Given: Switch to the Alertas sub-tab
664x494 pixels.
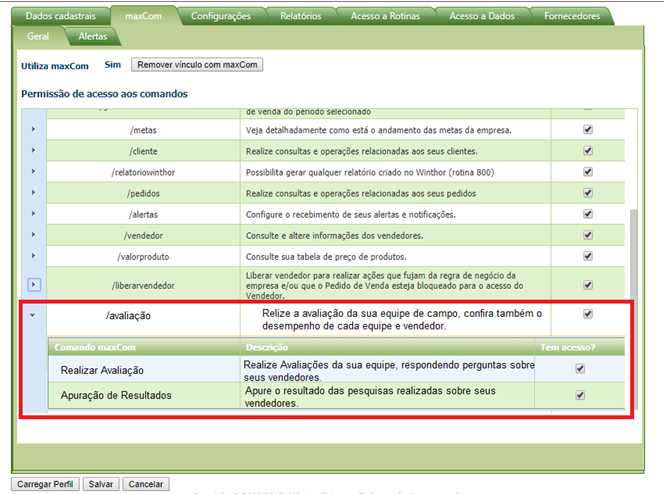Looking at the screenshot, I should click(93, 36).
